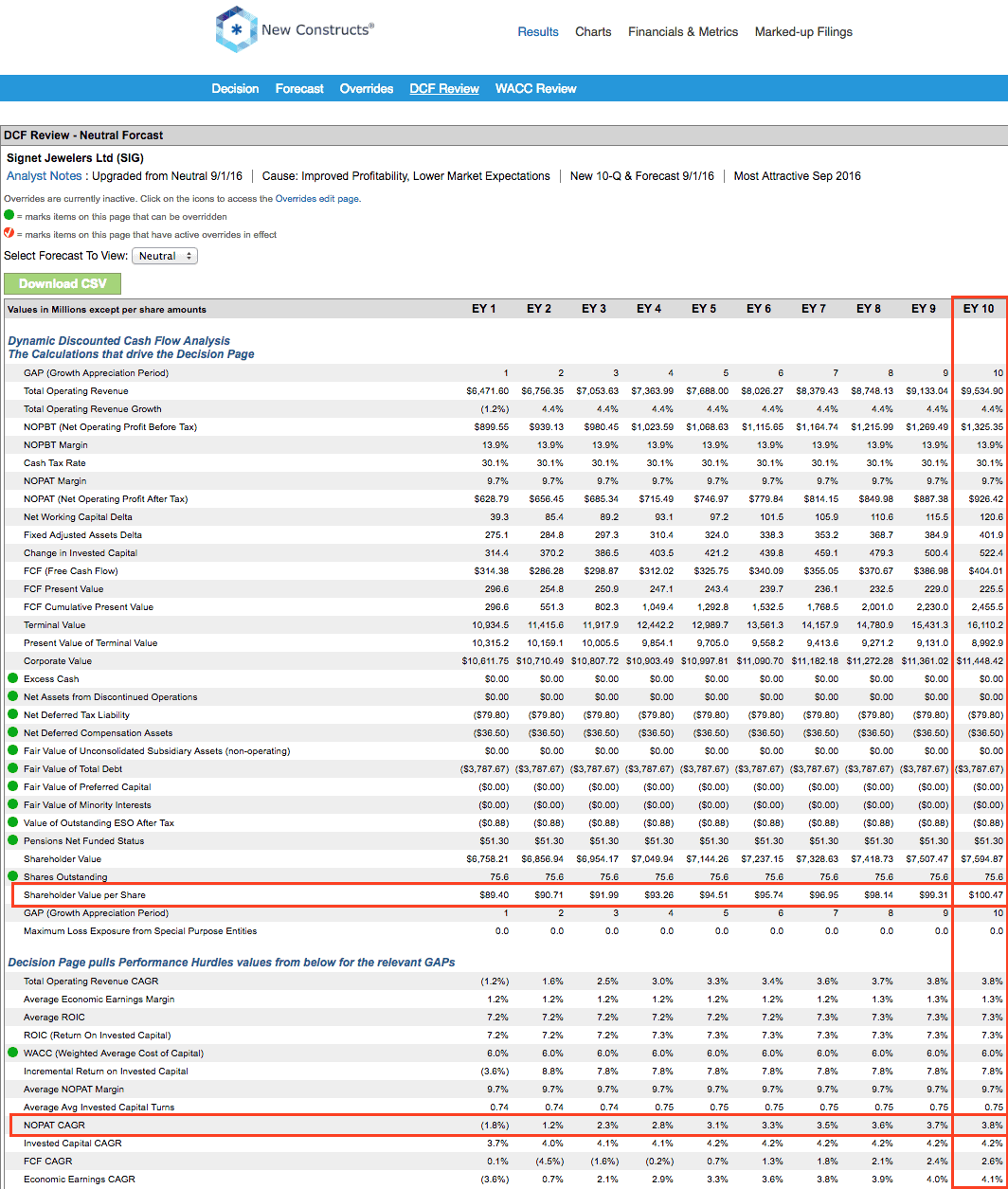Click the NOPBT Margin row label
1008x1189 pixels.
pyautogui.click(x=56, y=444)
